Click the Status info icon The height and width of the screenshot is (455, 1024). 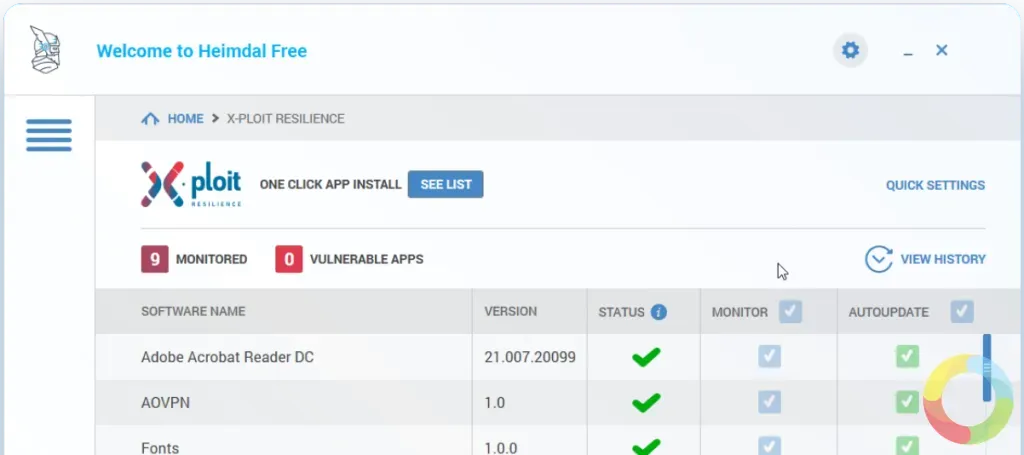658,312
